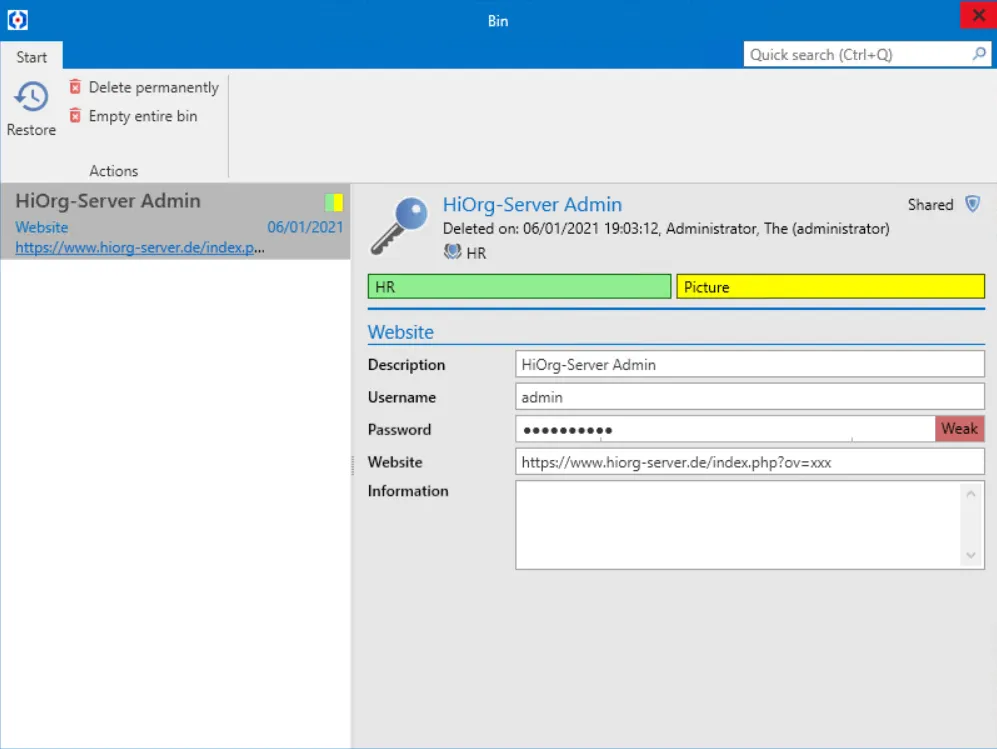Click the Website URL field
Viewport: 997px width, 749px height.
coord(750,462)
